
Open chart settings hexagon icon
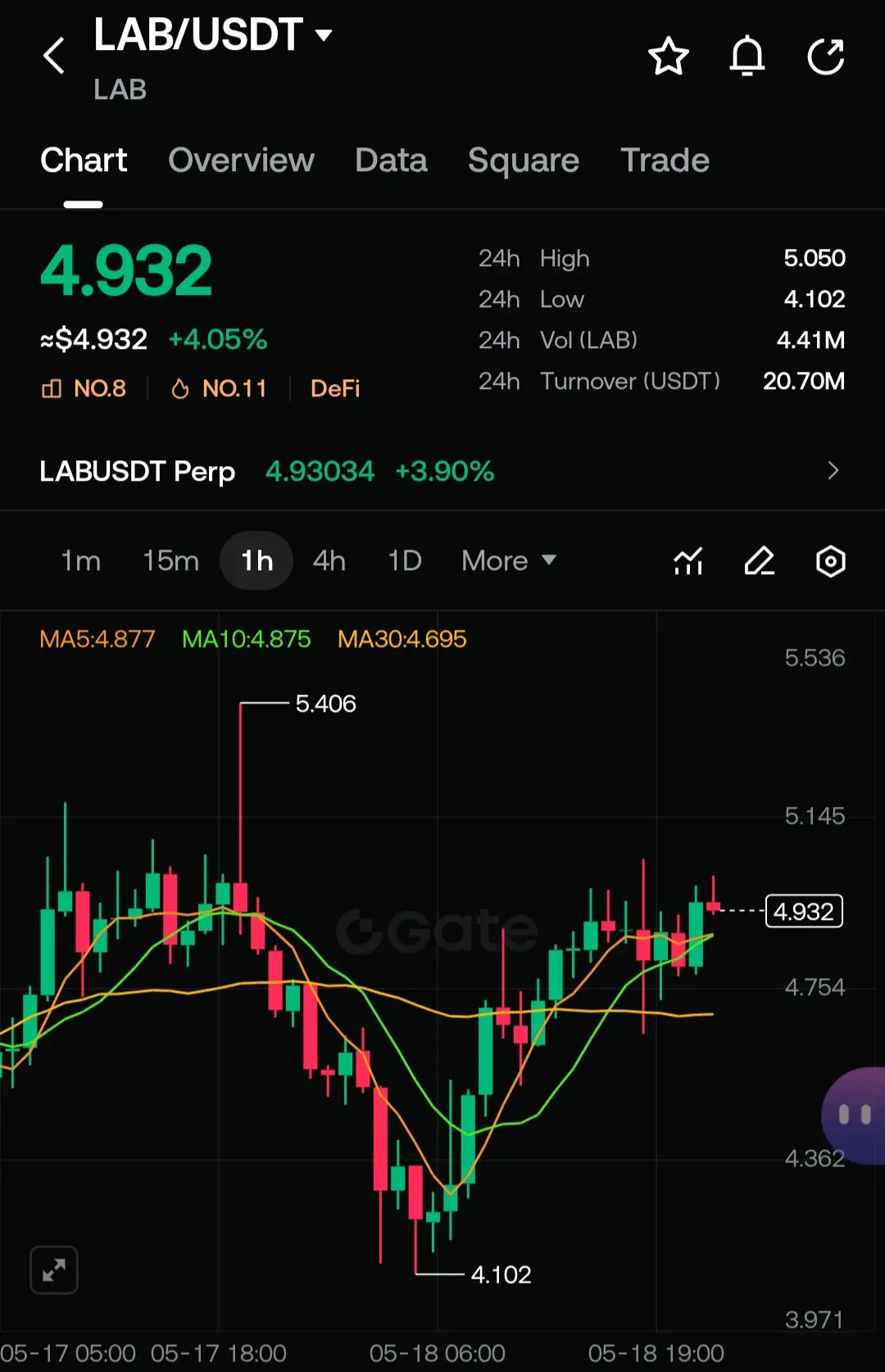tap(830, 561)
